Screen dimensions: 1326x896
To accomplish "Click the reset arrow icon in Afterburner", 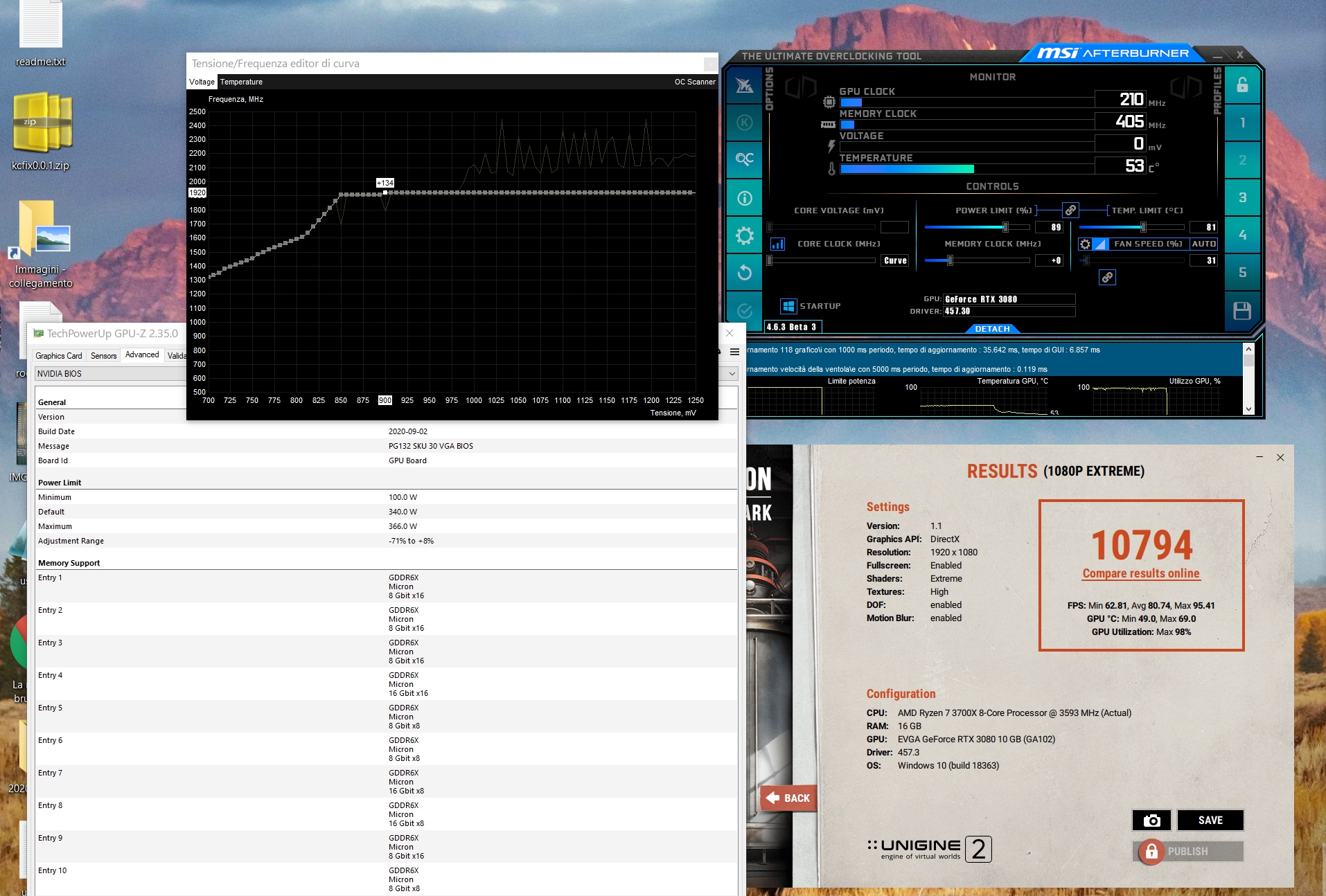I will pyautogui.click(x=744, y=272).
